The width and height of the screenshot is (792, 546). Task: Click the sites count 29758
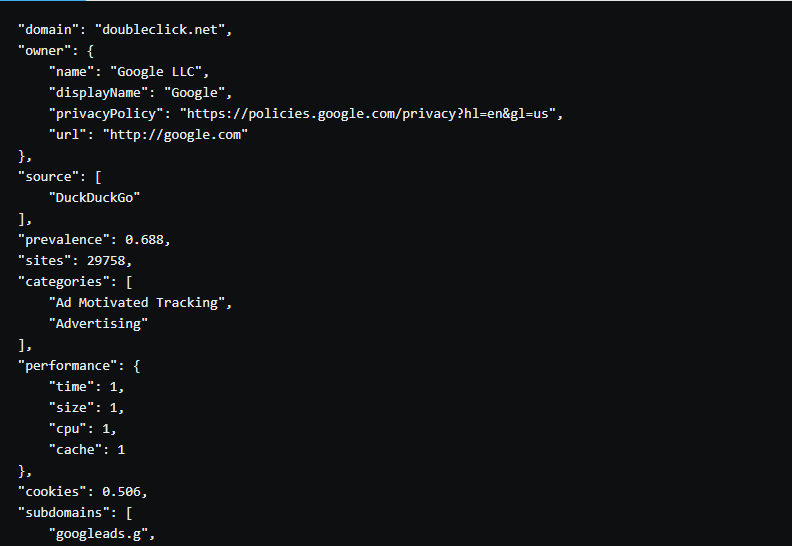[x=106, y=261]
